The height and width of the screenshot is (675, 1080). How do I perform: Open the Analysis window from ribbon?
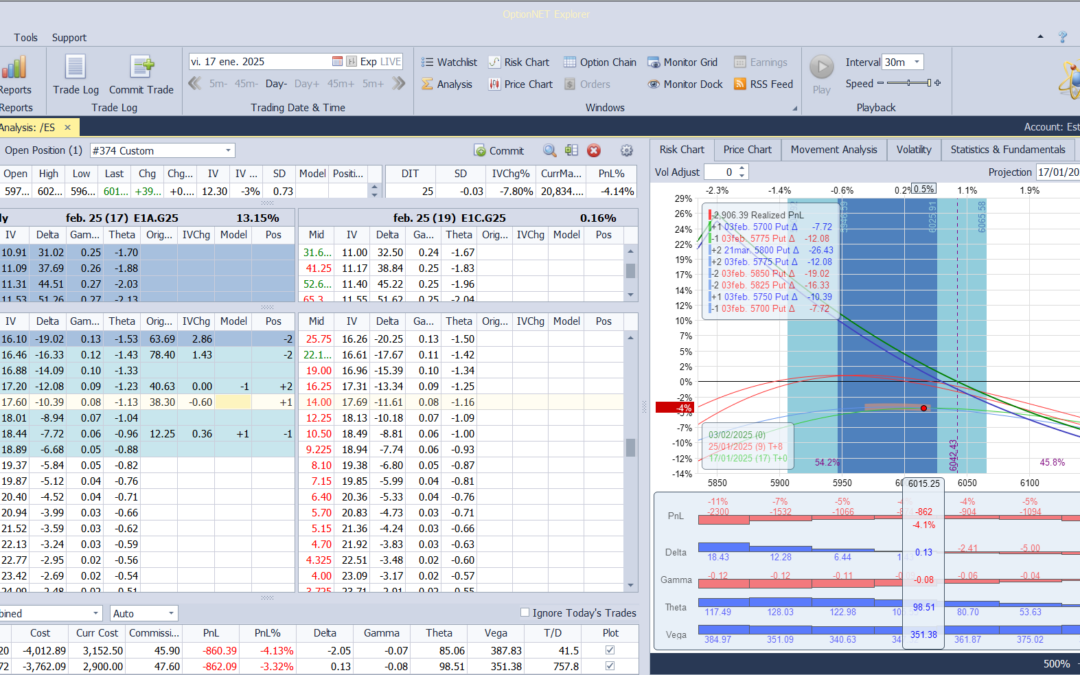[x=447, y=84]
